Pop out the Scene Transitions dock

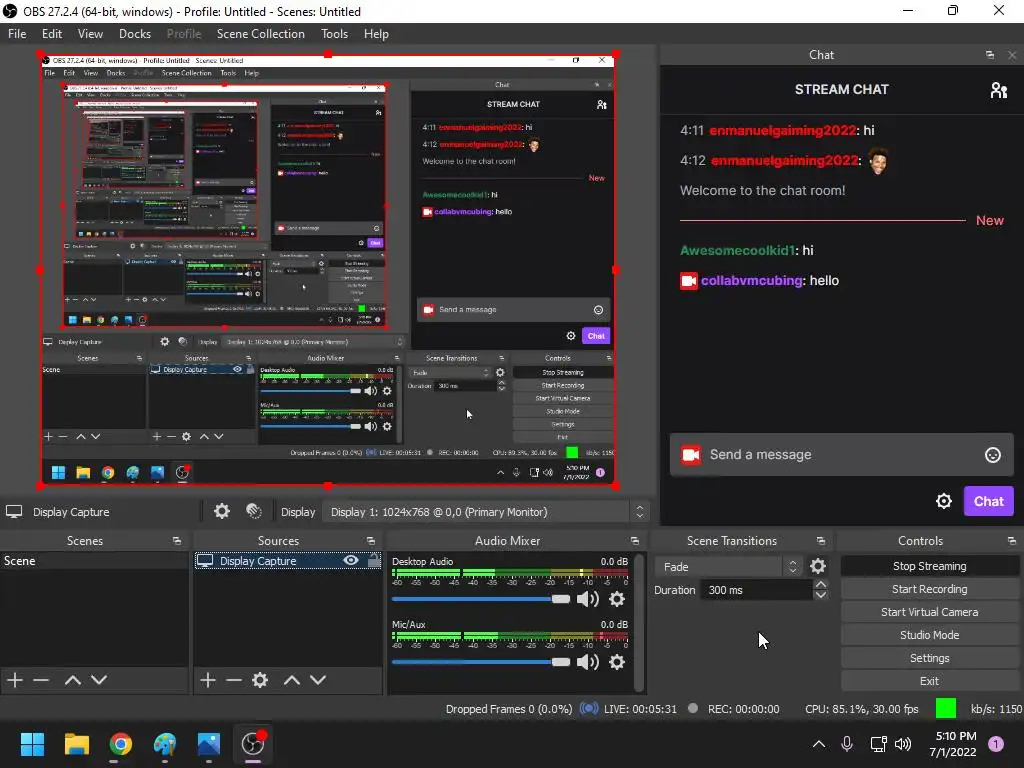(x=820, y=541)
